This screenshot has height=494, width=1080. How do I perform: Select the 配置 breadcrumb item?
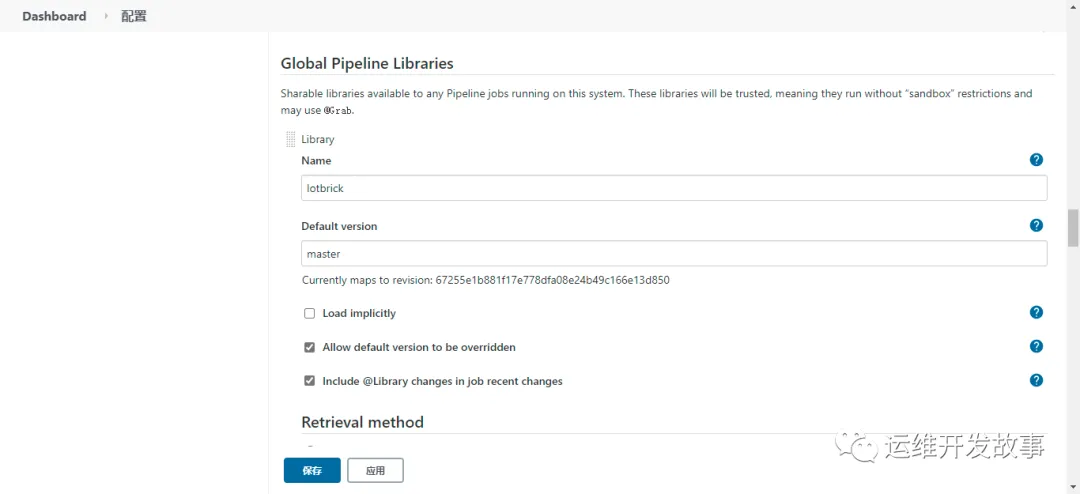point(134,16)
